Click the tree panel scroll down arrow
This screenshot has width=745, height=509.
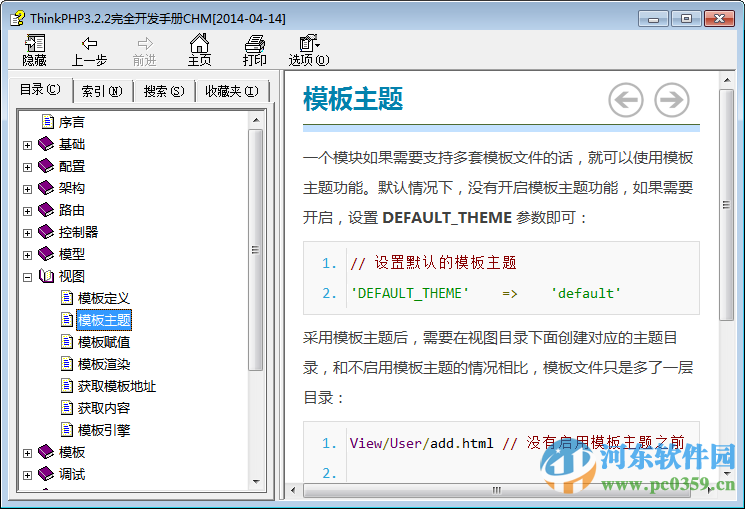256,481
